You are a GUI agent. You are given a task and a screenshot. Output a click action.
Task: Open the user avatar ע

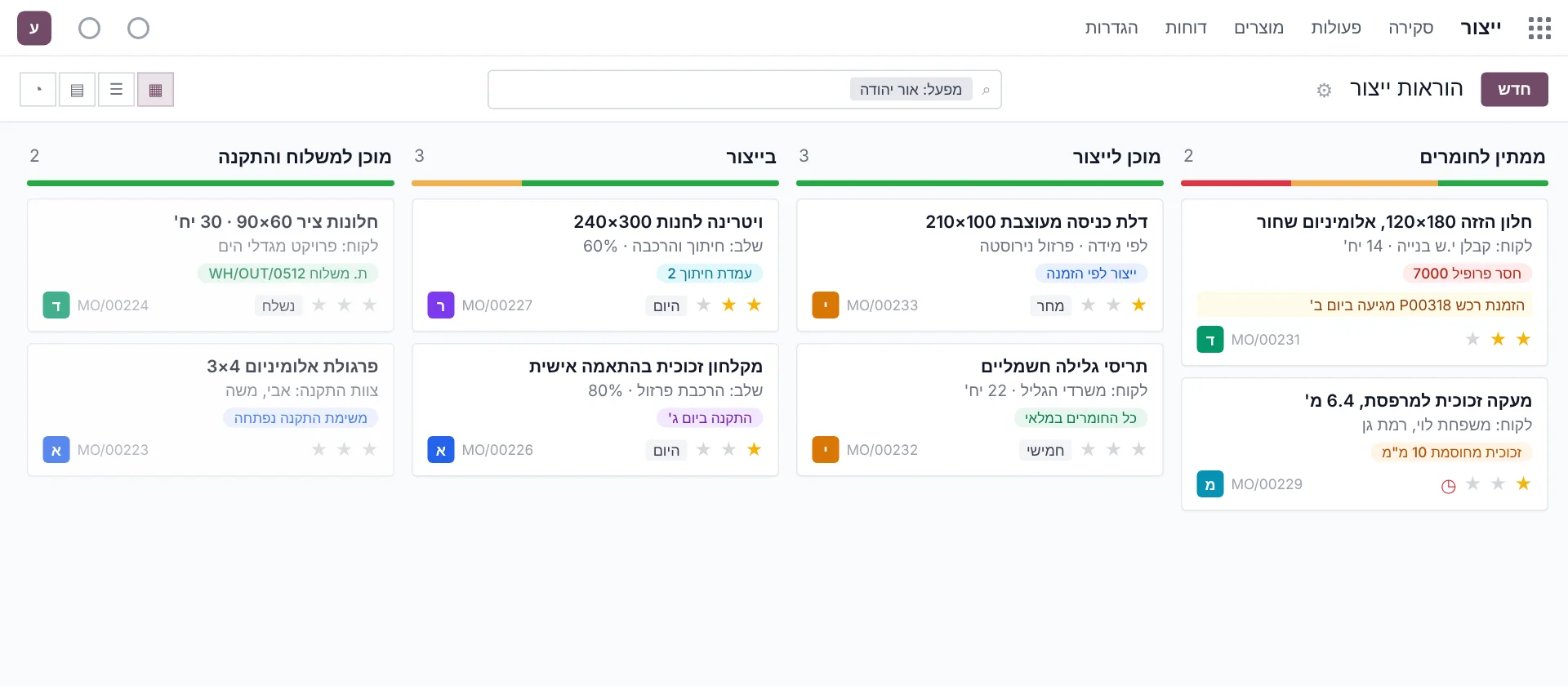pyautogui.click(x=34, y=28)
